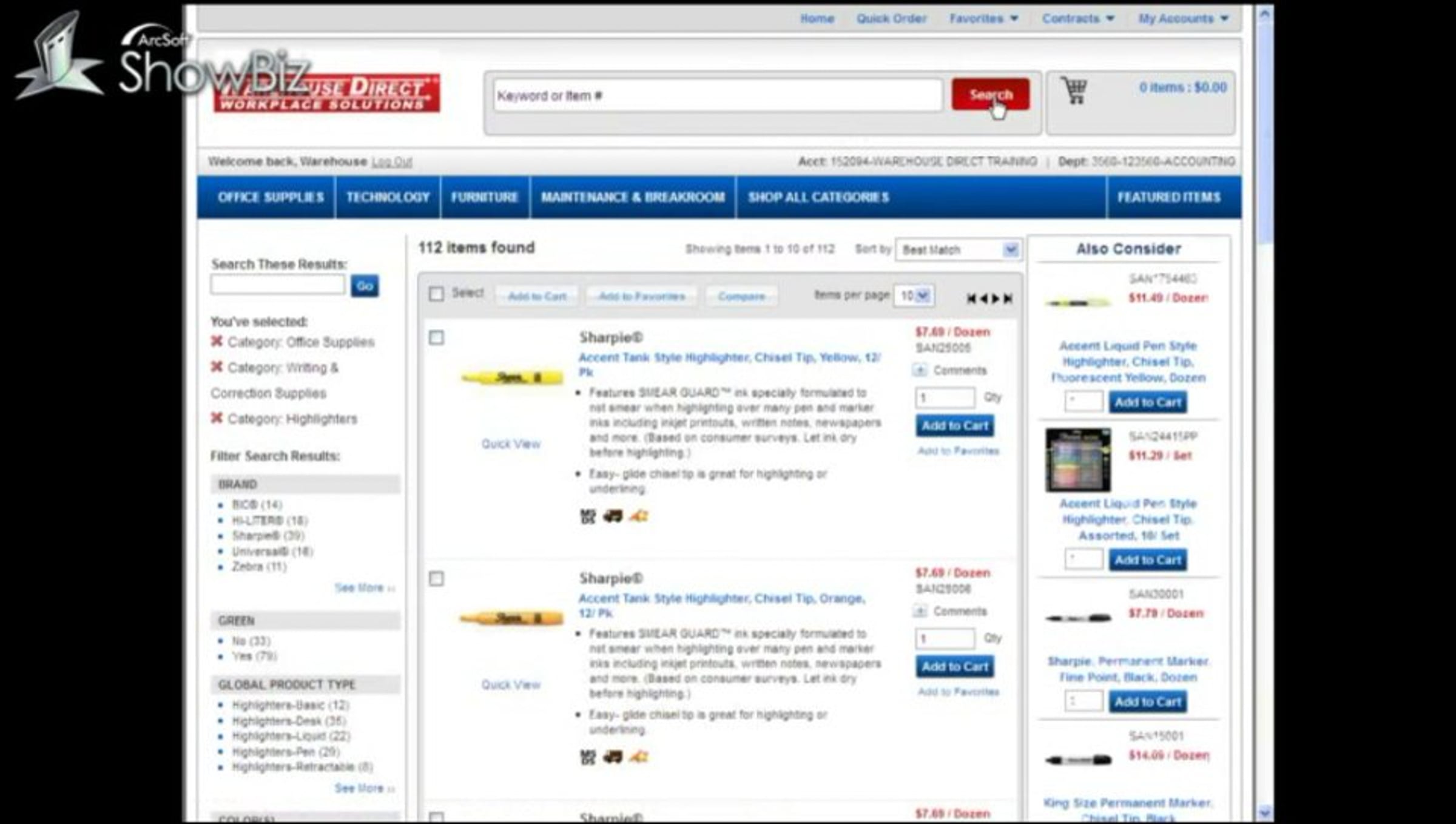Tick checkbox for yellow Sharpie highlighter

pyautogui.click(x=436, y=338)
